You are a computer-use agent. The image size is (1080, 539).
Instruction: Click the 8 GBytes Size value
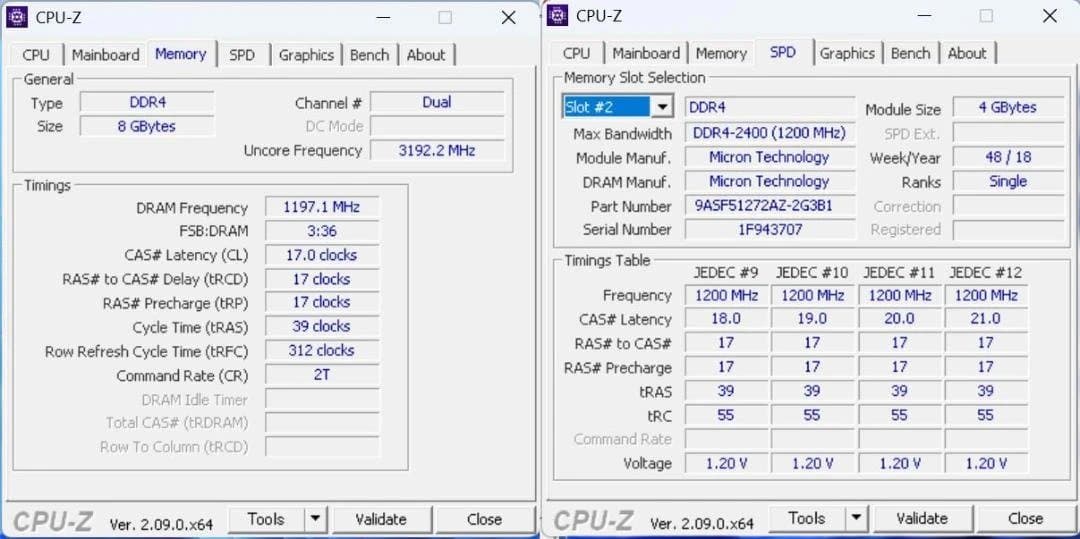pyautogui.click(x=147, y=127)
